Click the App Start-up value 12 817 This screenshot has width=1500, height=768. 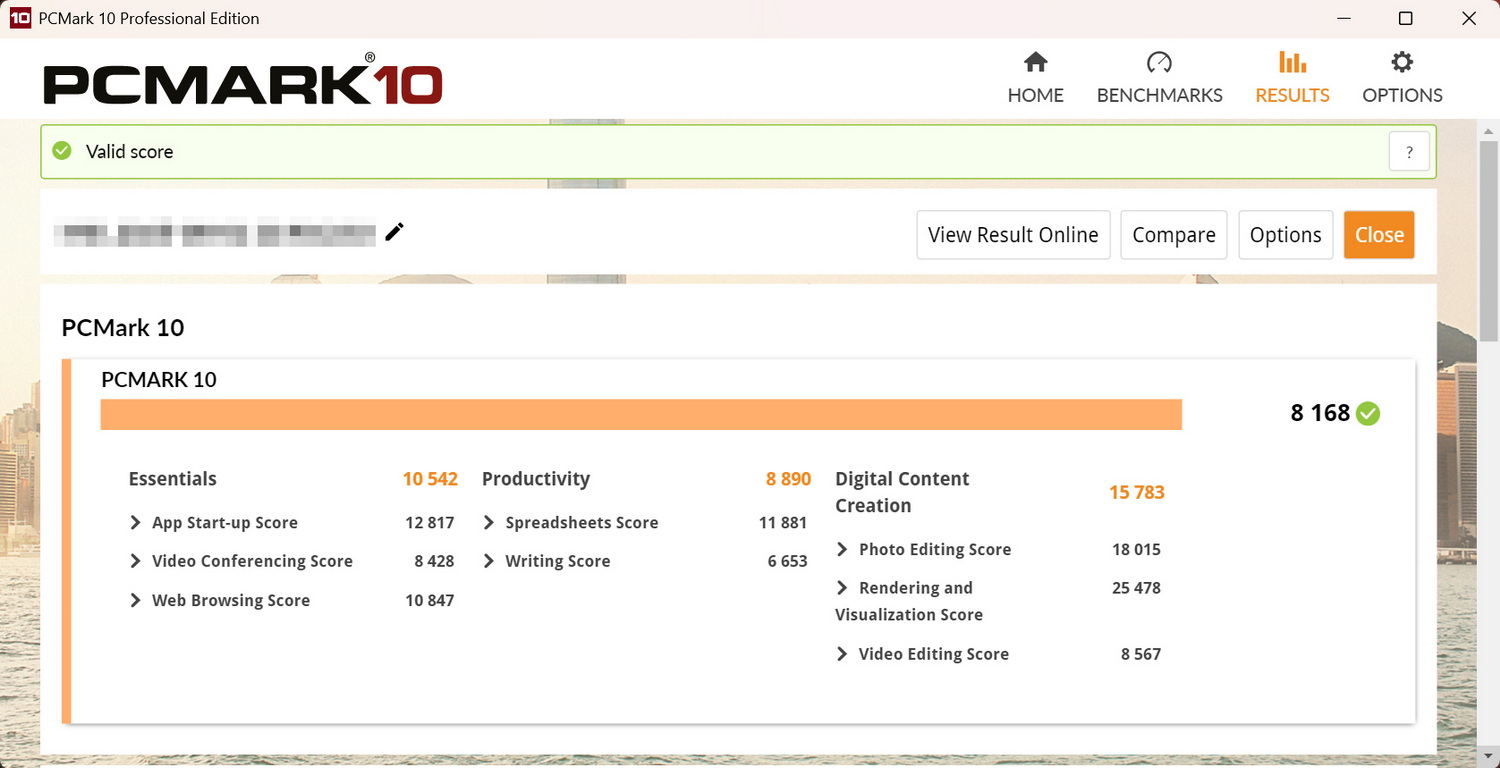click(430, 522)
